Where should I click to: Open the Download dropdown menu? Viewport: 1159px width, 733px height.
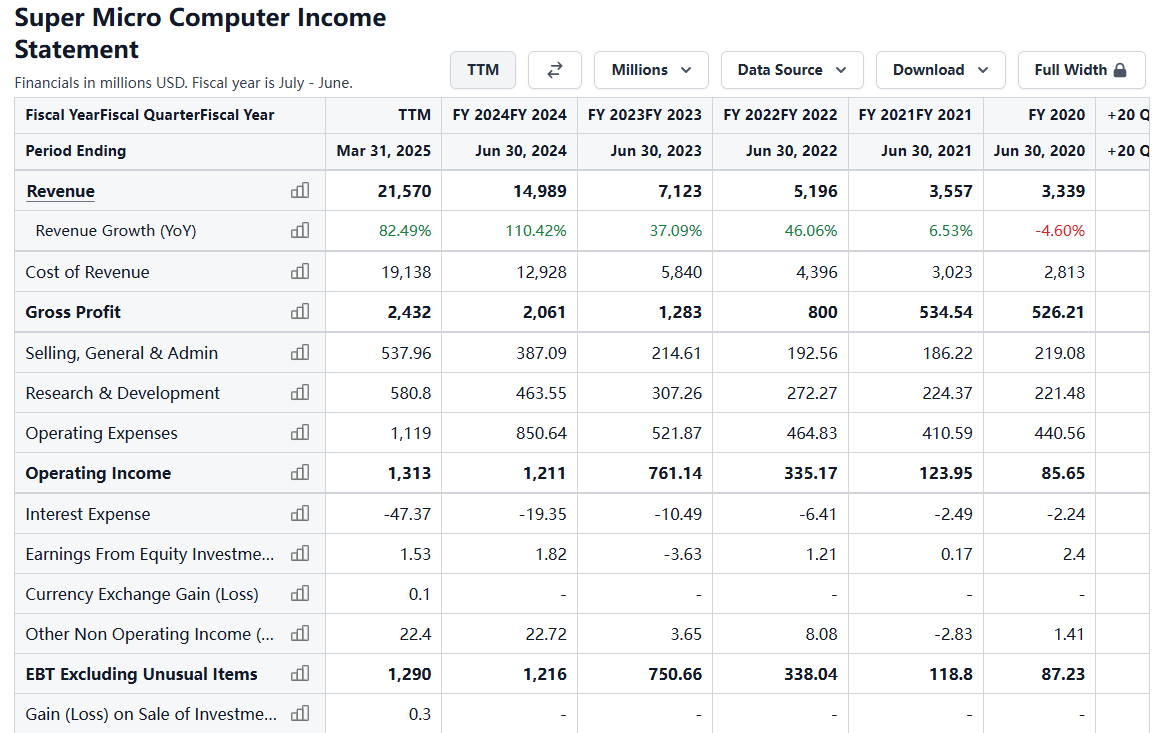940,70
